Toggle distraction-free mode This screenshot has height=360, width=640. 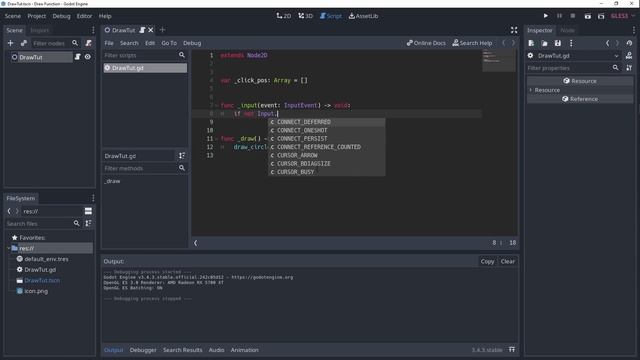[514, 30]
